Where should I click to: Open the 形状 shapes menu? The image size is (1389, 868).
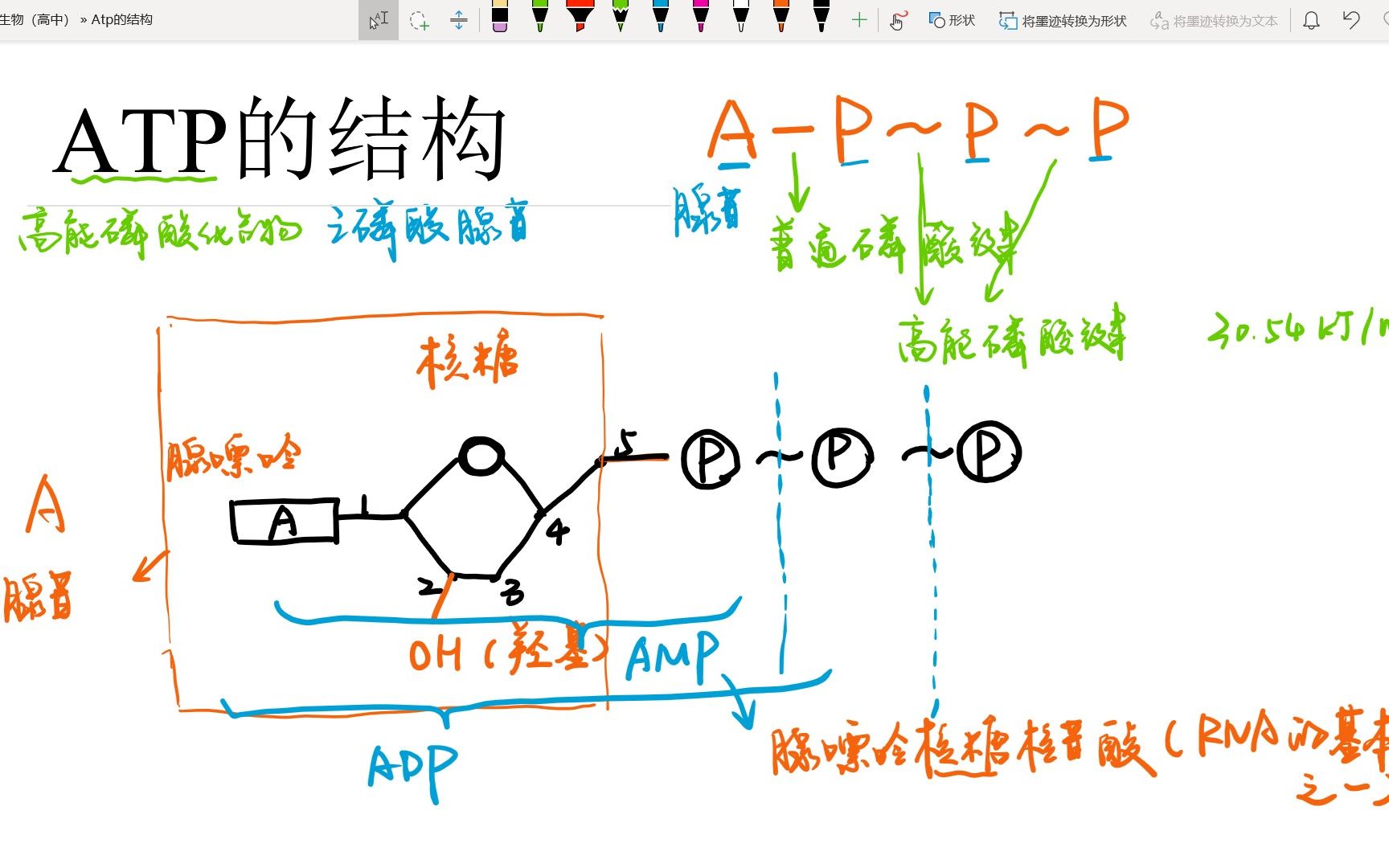(x=952, y=20)
